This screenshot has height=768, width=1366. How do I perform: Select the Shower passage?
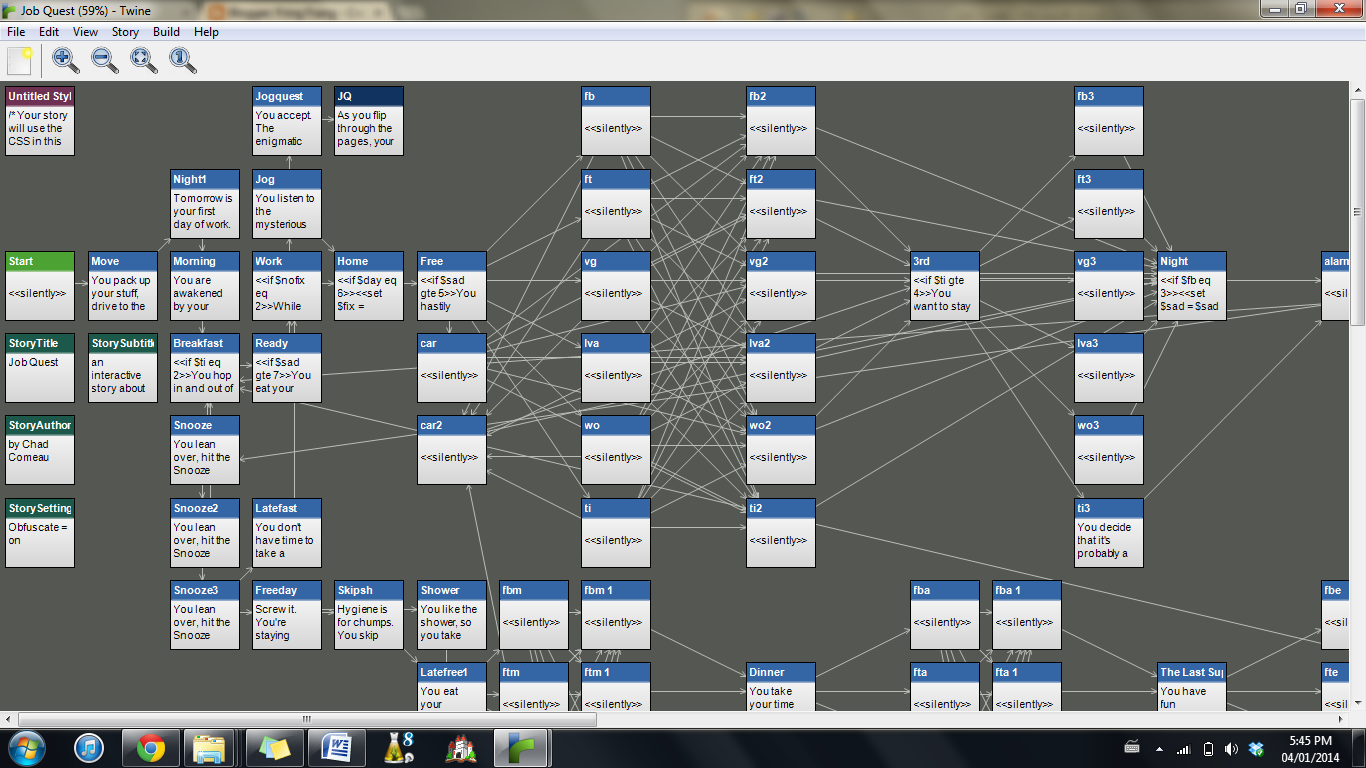tap(452, 614)
